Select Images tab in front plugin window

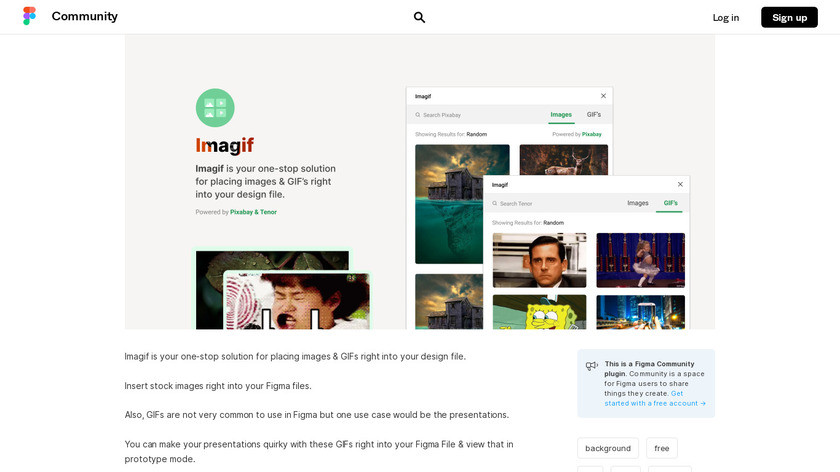tap(638, 203)
